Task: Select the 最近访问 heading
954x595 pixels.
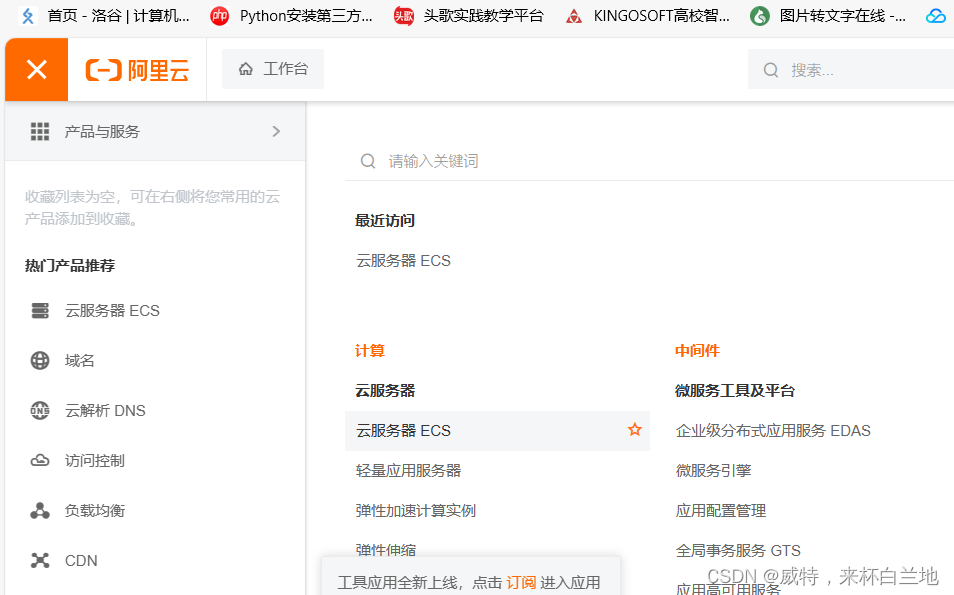Action: click(385, 220)
